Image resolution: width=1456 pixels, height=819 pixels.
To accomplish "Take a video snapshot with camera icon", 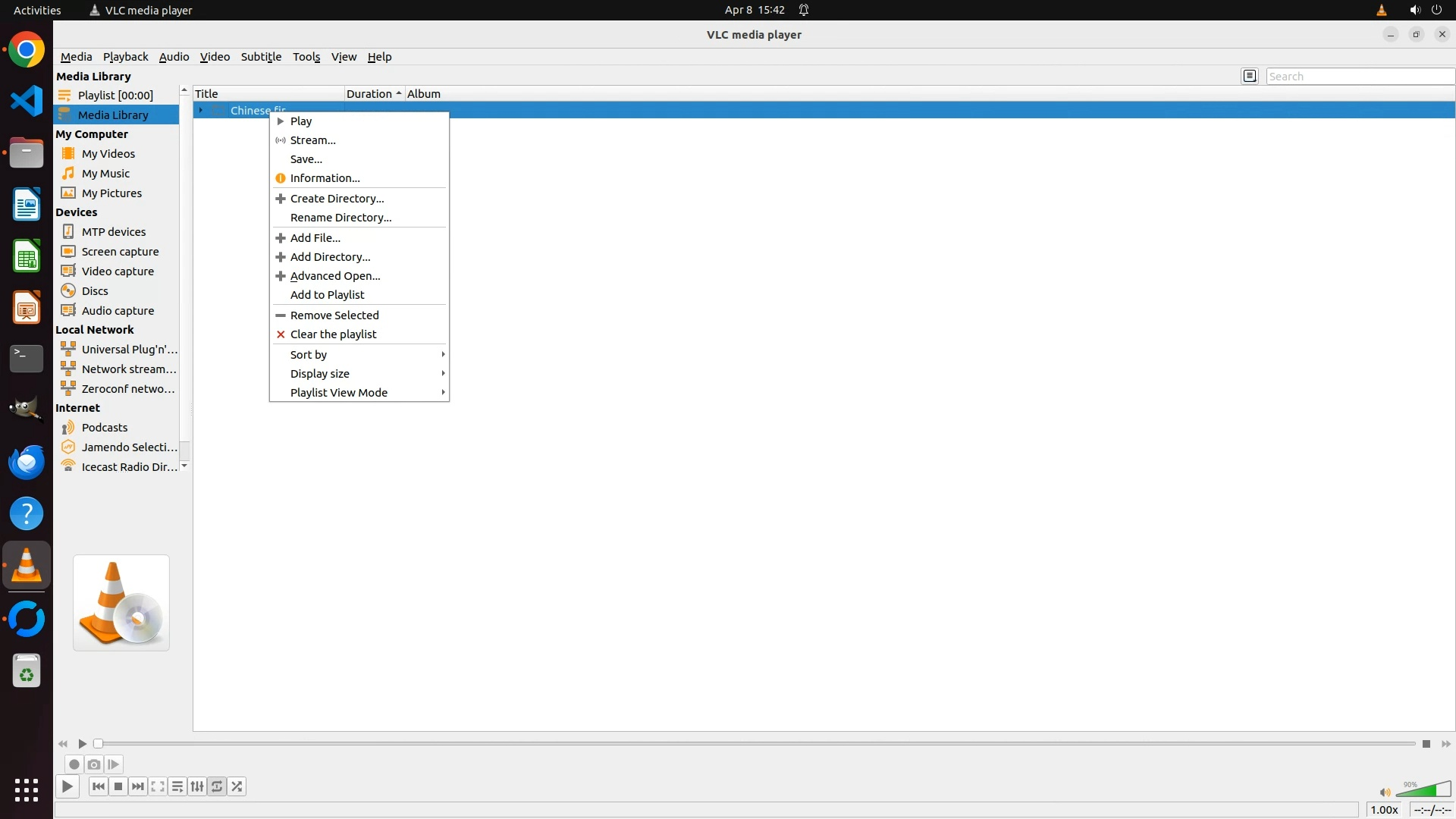I will [x=94, y=764].
